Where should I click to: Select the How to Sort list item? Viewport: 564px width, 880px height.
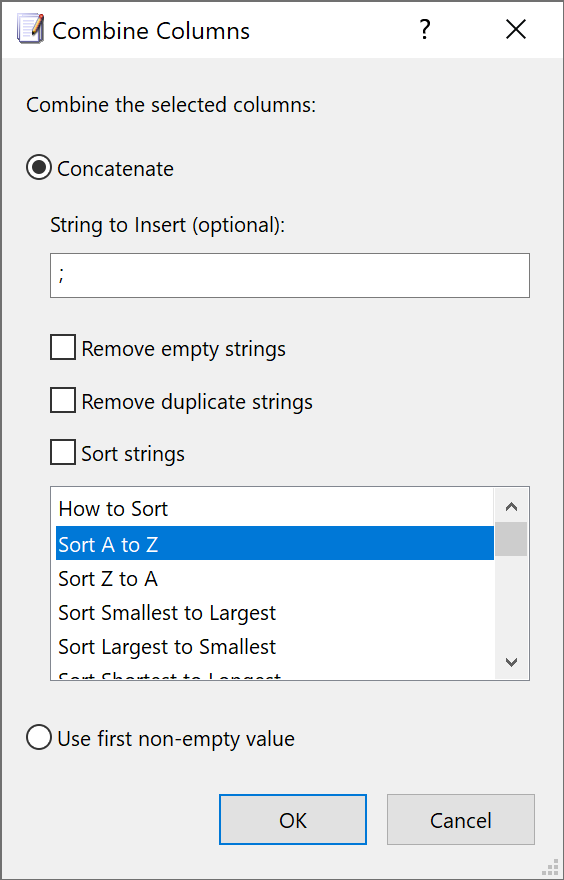tap(274, 508)
